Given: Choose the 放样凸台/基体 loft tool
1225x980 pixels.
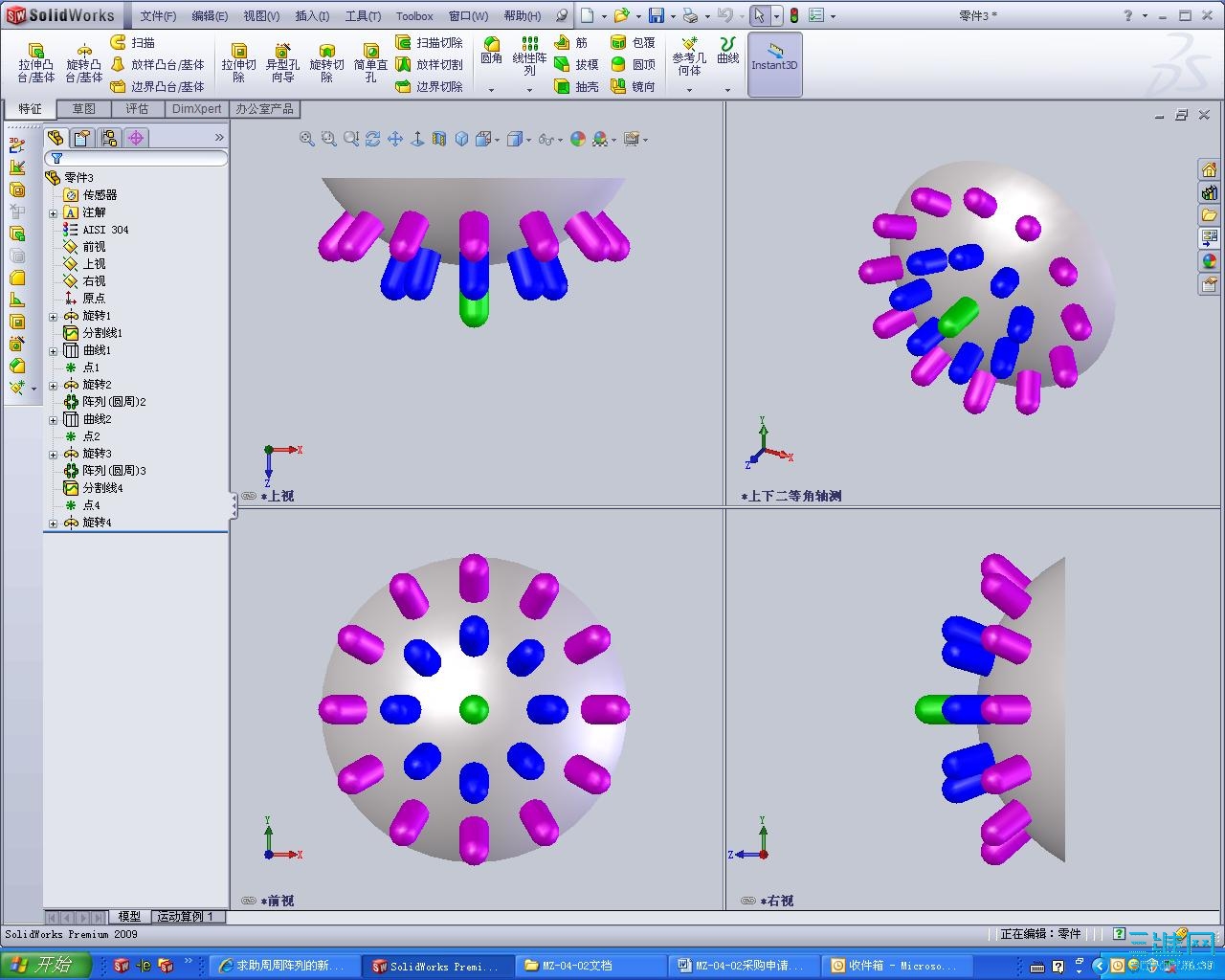Looking at the screenshot, I should 158,64.
